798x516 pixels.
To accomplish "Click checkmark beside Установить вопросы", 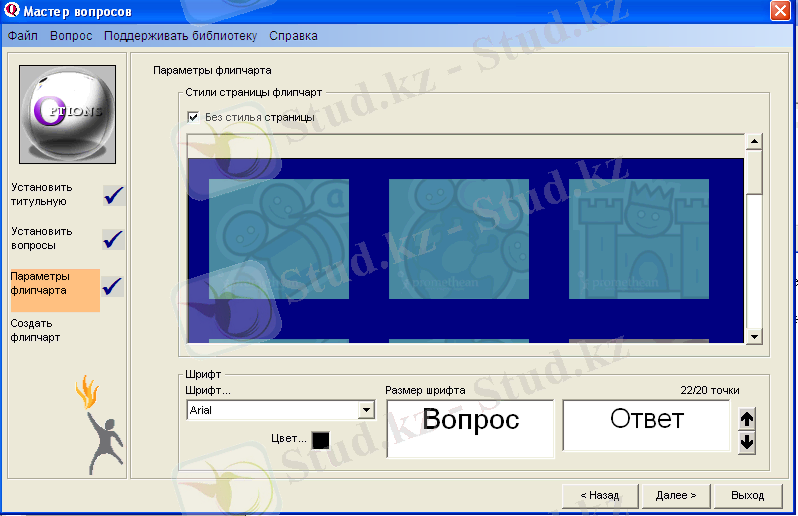I will [114, 238].
